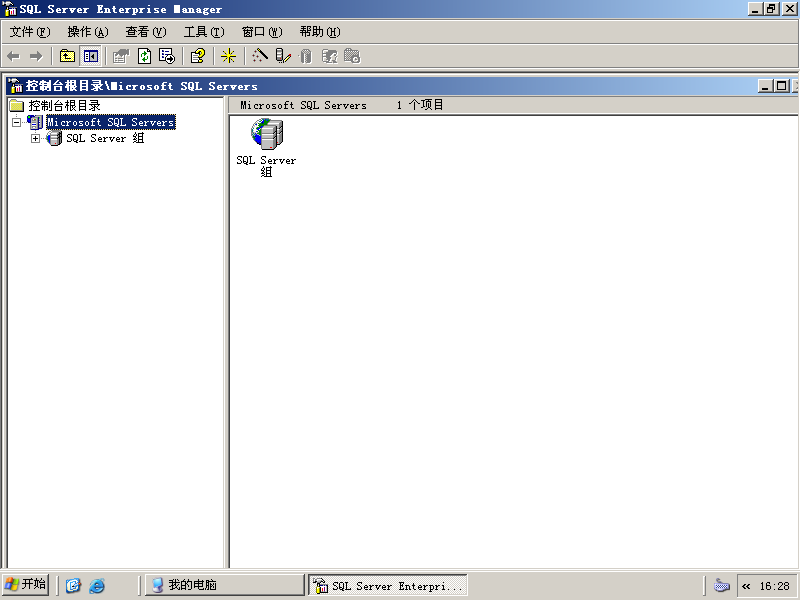Click the Enterprise Manager title bar icon
Image resolution: width=800 pixels, height=600 pixels.
pos(10,9)
